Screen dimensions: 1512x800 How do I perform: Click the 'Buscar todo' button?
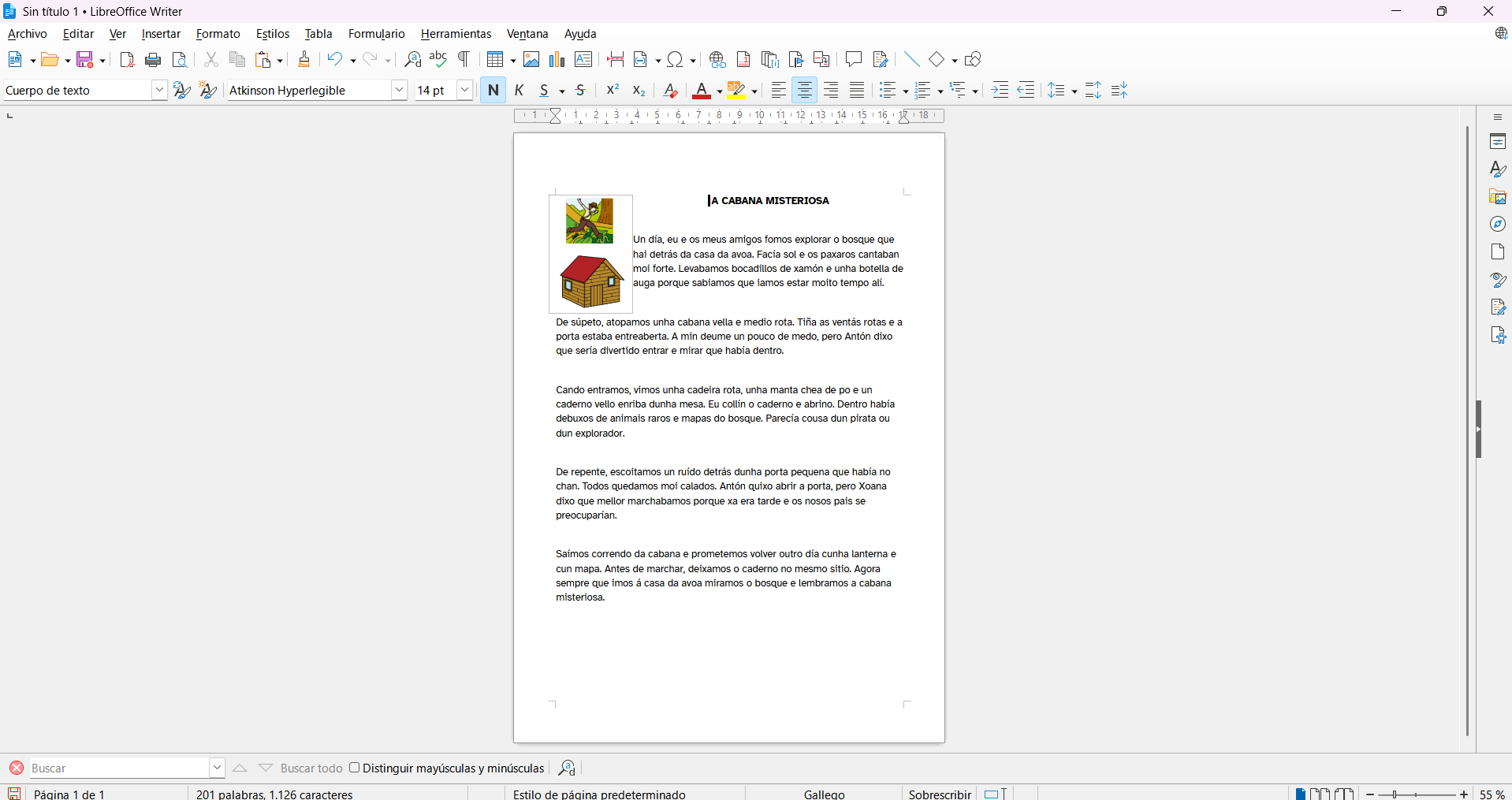pos(311,768)
